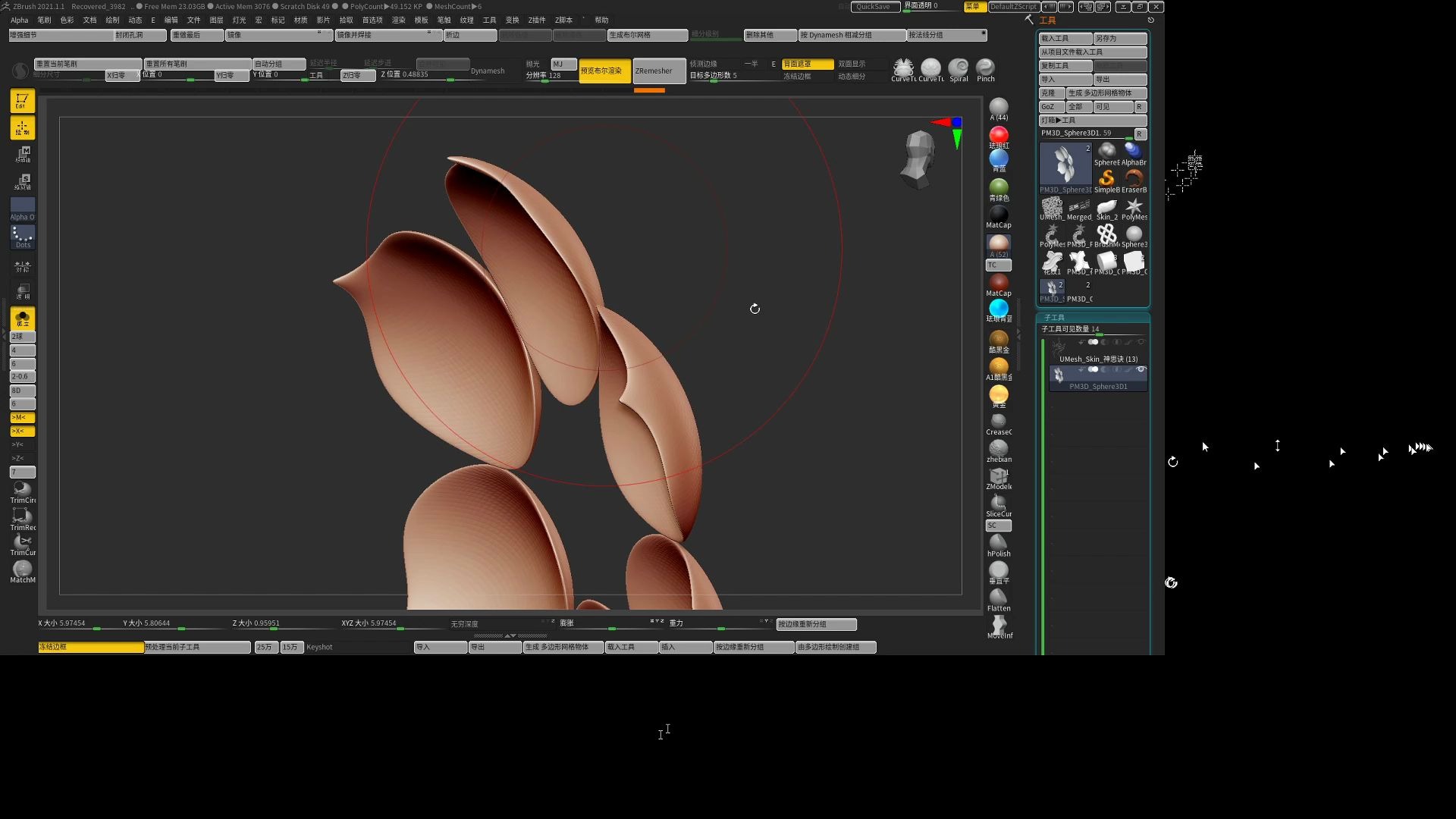Enable the >Y< symmetry axis
This screenshot has width=1456, height=819.
point(22,444)
